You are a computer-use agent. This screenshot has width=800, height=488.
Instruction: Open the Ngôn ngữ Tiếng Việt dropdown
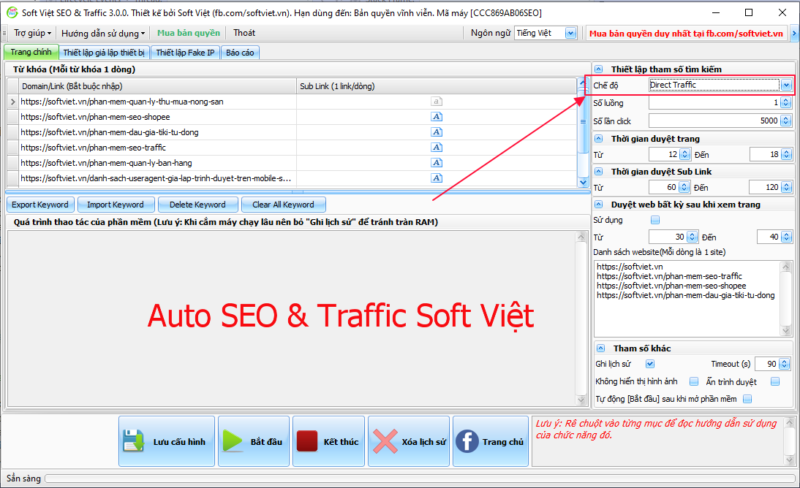tap(570, 33)
